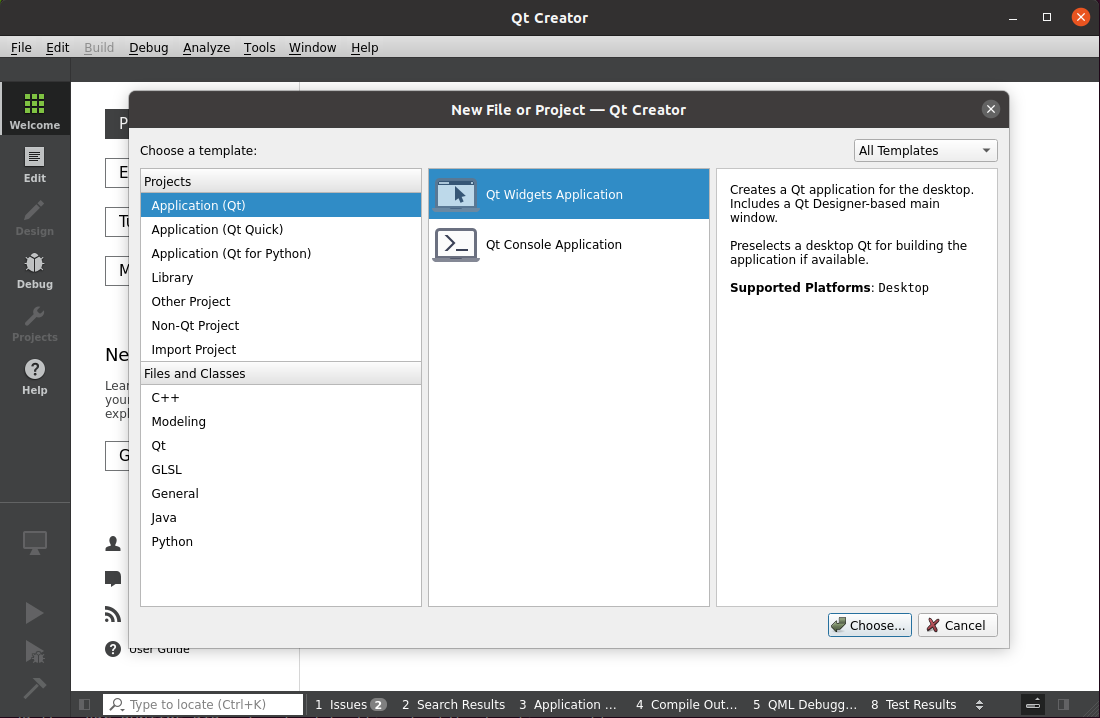Open the QML Debugger Console pane

click(x=805, y=704)
